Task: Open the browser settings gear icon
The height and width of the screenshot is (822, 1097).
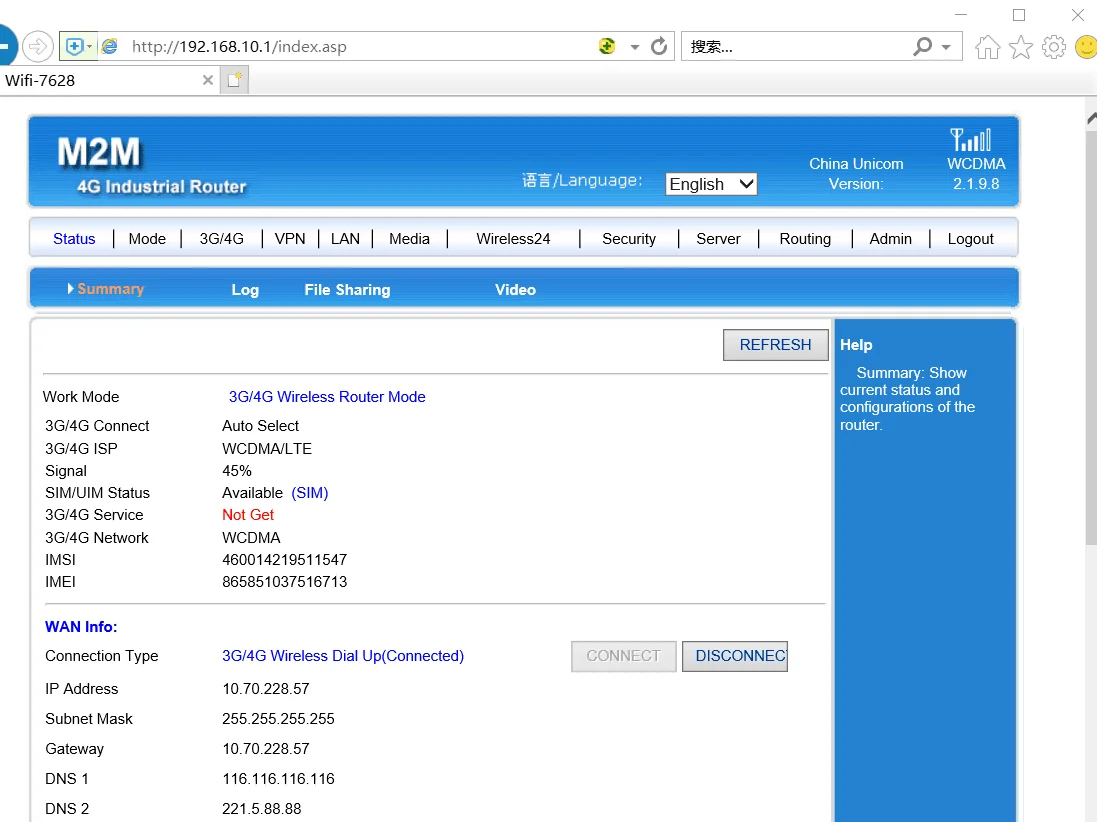Action: coord(1053,47)
